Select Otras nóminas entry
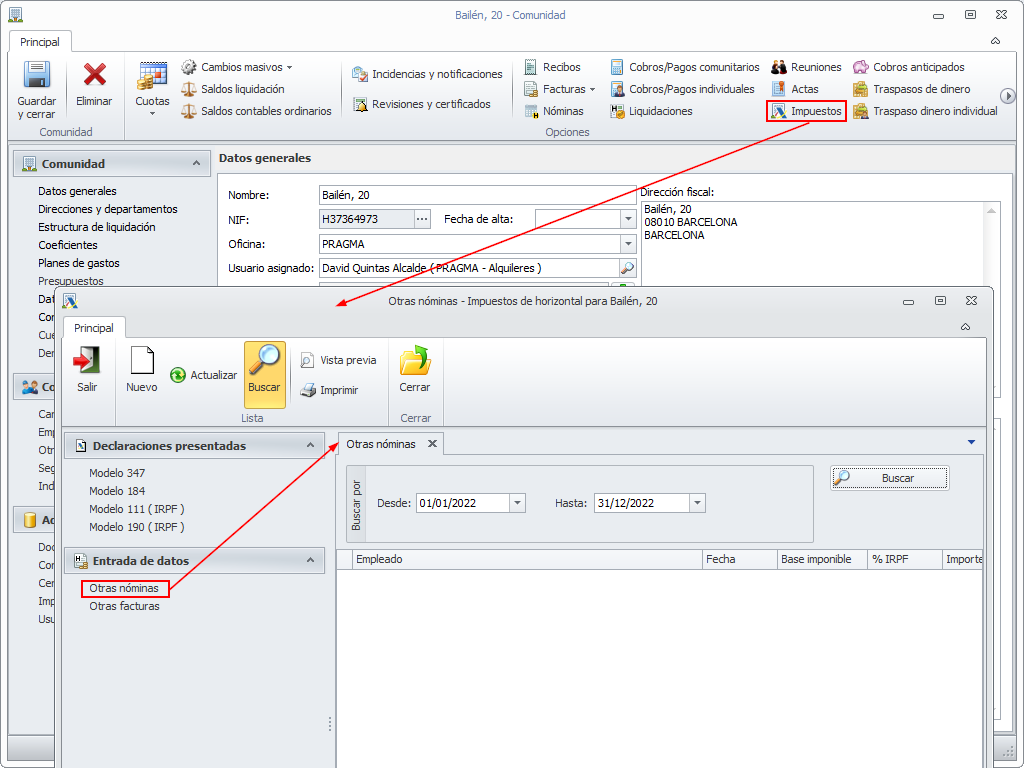Viewport: 1024px width, 768px height. [124, 588]
